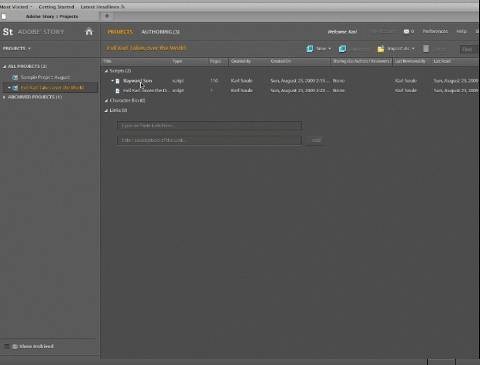Click the Sharing co-Authors column header
Screen dimensions: 480x365
pos(362,61)
